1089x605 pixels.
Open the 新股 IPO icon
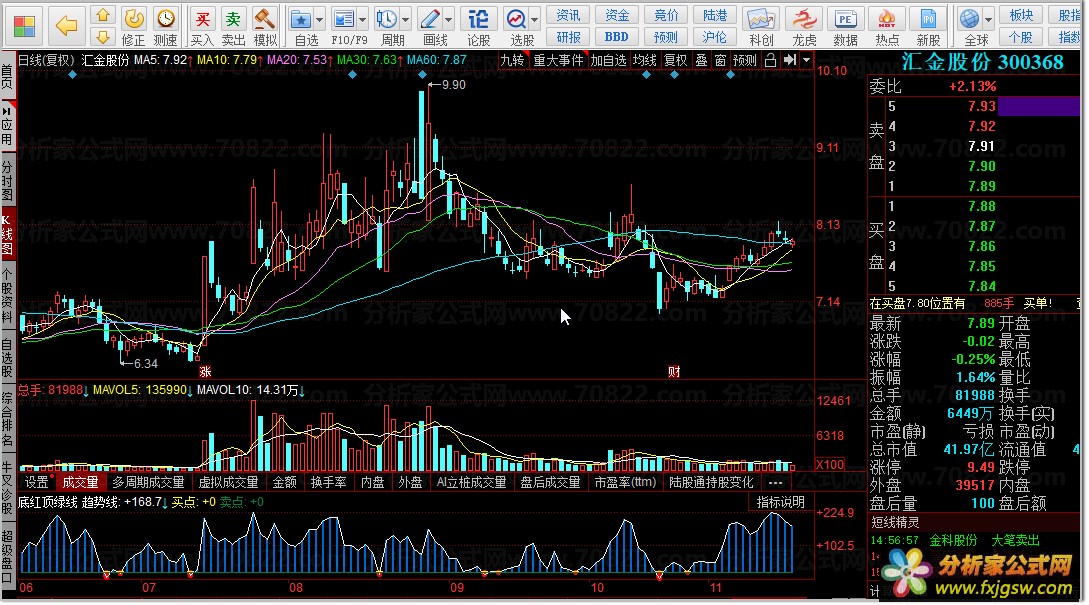coord(928,26)
